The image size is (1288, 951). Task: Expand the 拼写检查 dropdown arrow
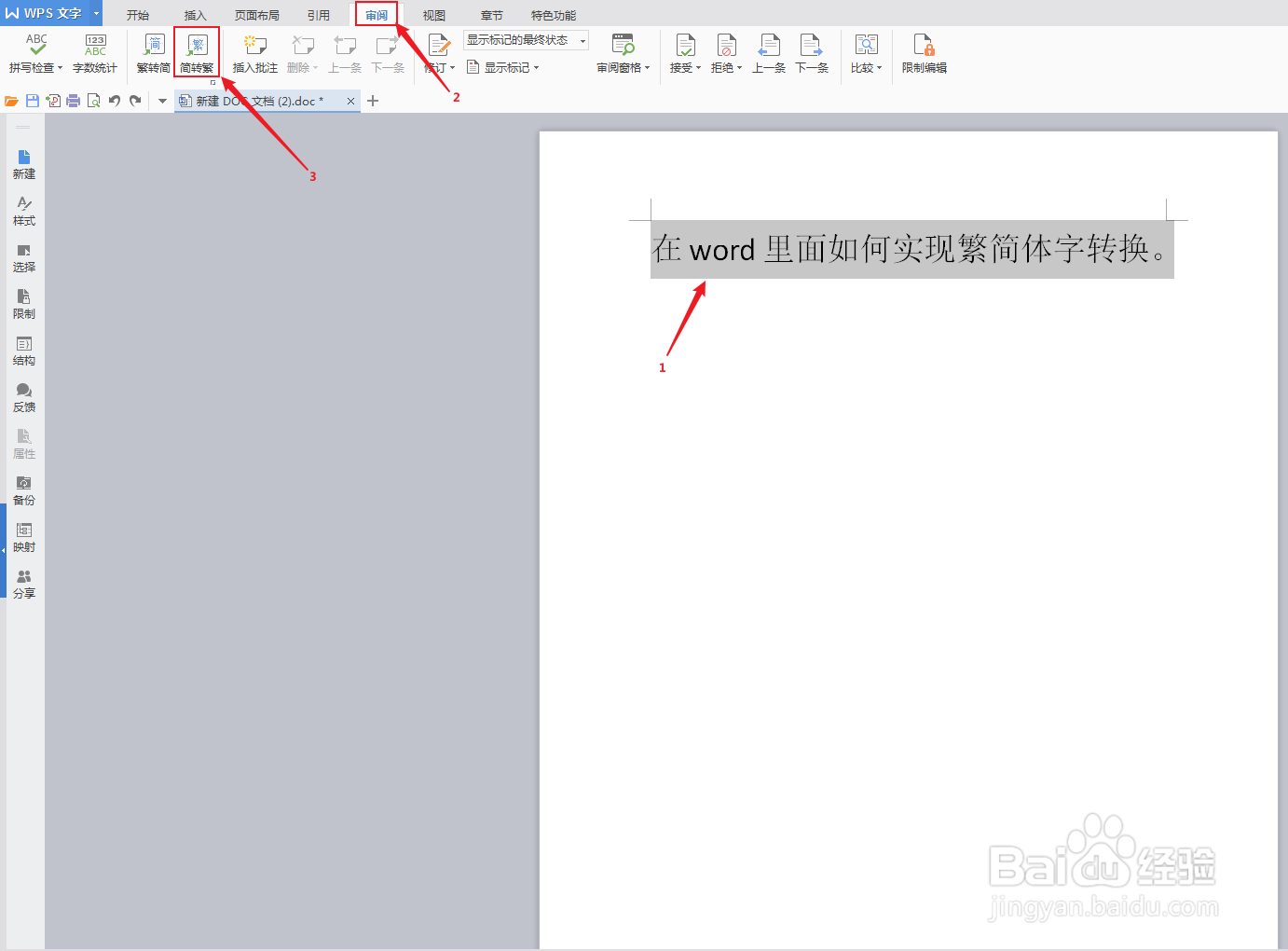60,68
